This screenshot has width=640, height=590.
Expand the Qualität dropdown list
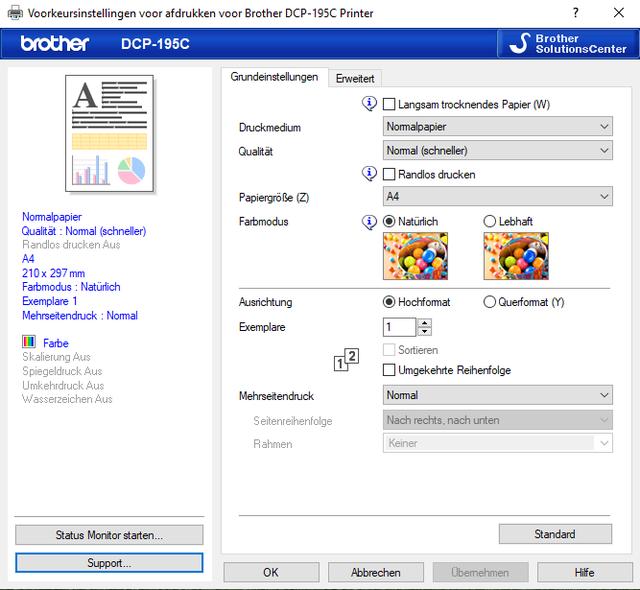coord(498,151)
